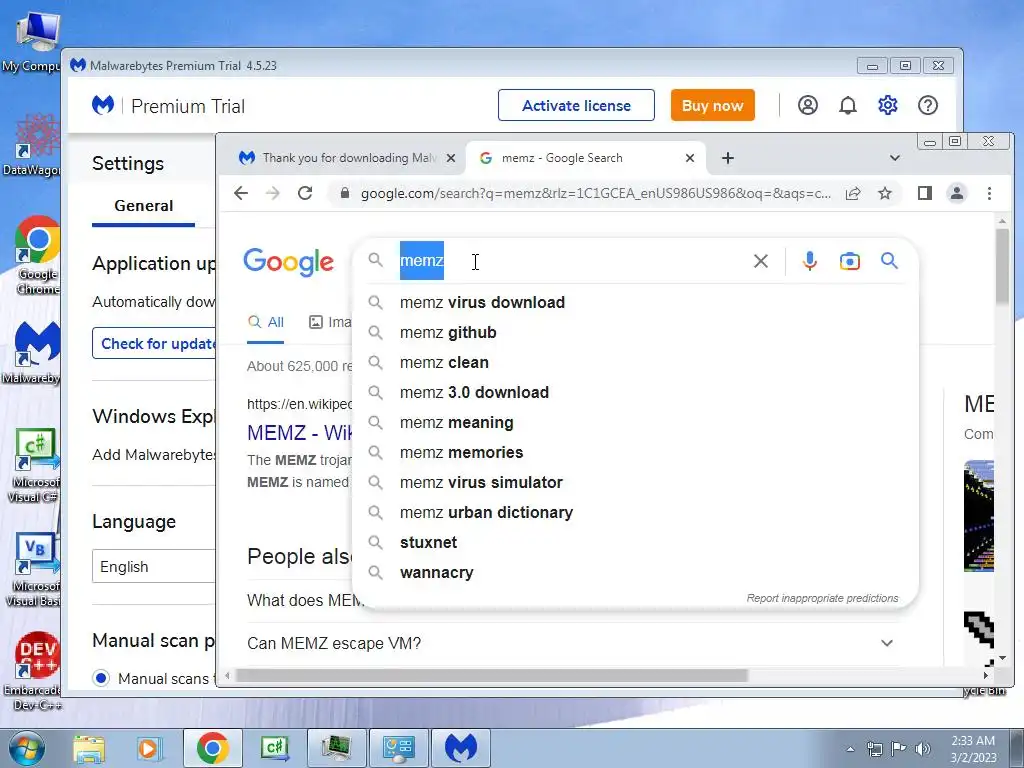Choose suggestion memz memories
The height and width of the screenshot is (768, 1024).
(x=635, y=453)
